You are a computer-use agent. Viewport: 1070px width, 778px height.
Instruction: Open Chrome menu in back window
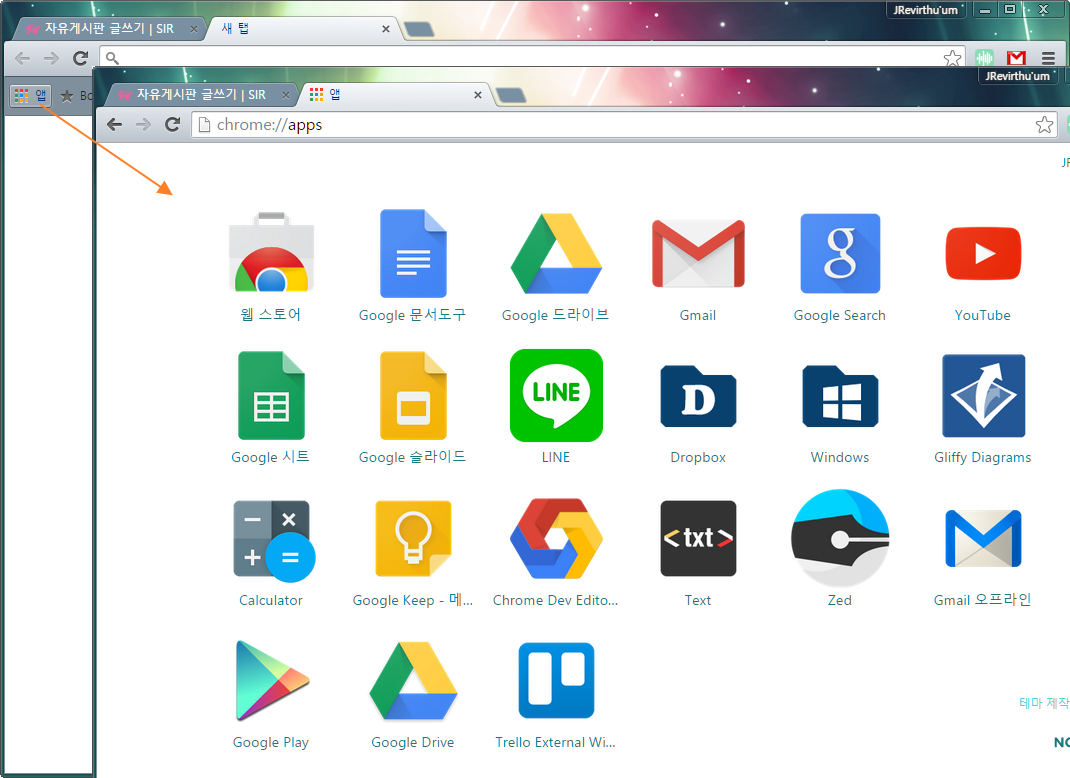point(1048,58)
